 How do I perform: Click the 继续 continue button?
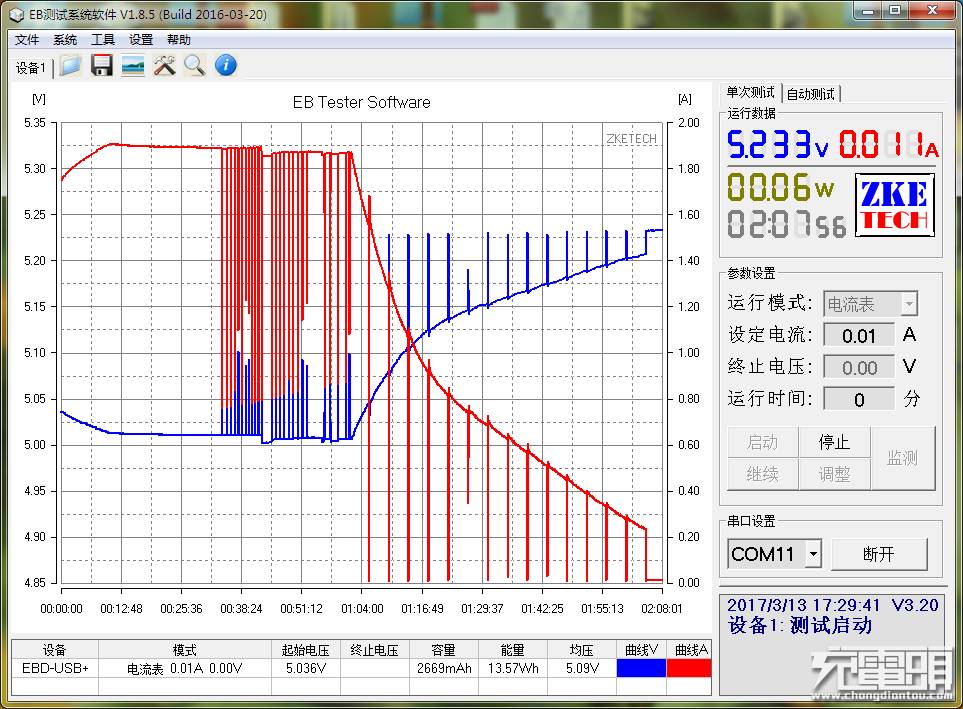click(762, 474)
